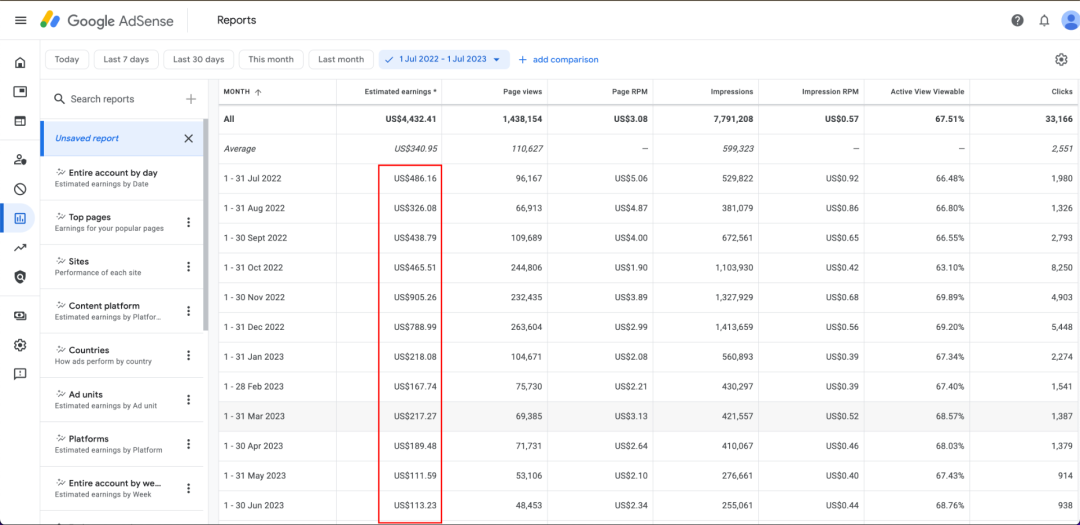Open more options for Top pages report
The height and width of the screenshot is (525, 1080).
coord(188,222)
